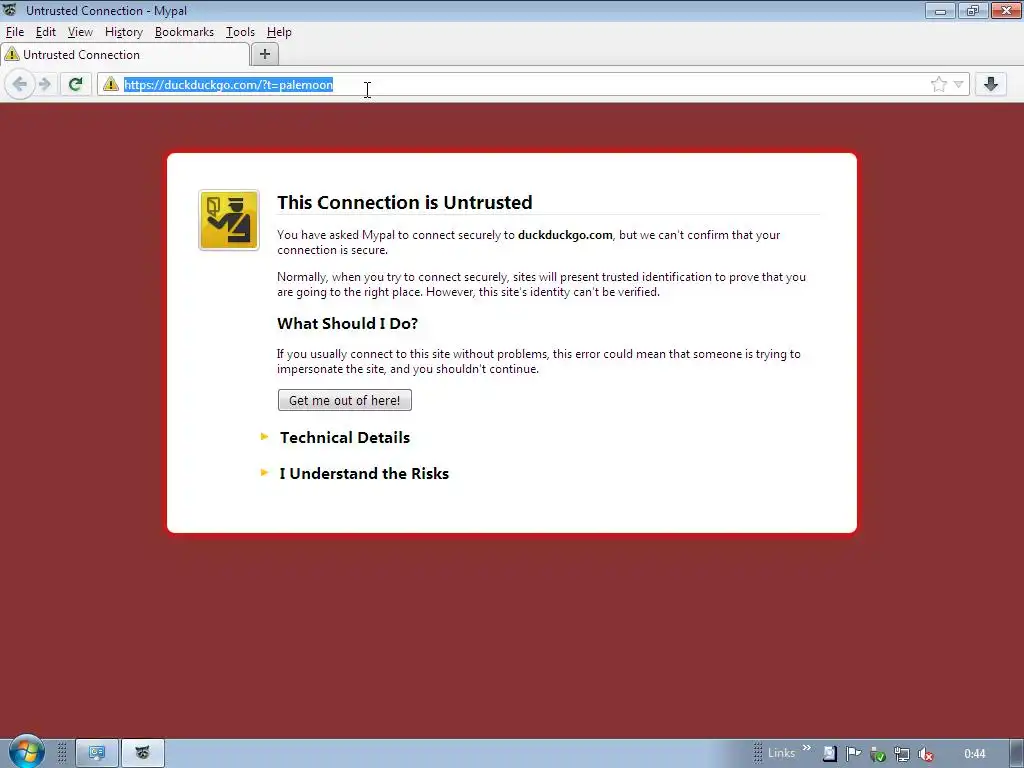1024x768 pixels.
Task: Restore down the Mypal window
Action: click(x=973, y=10)
